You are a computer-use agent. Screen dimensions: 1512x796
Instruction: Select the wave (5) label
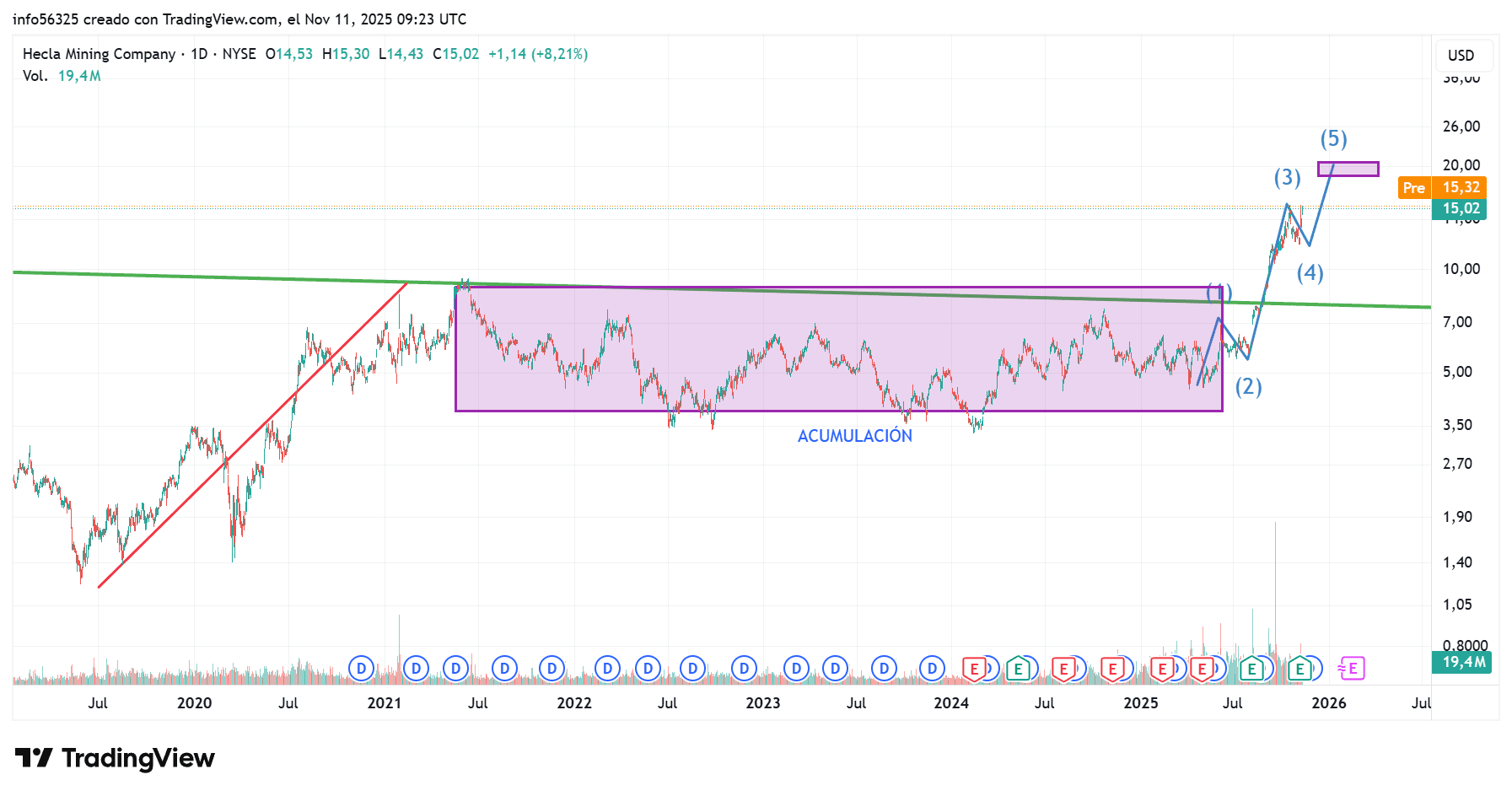point(1333,138)
